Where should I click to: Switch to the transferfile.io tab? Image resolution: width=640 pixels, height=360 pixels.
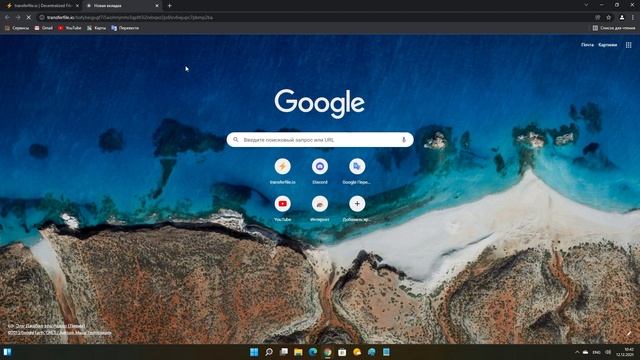tap(41, 6)
